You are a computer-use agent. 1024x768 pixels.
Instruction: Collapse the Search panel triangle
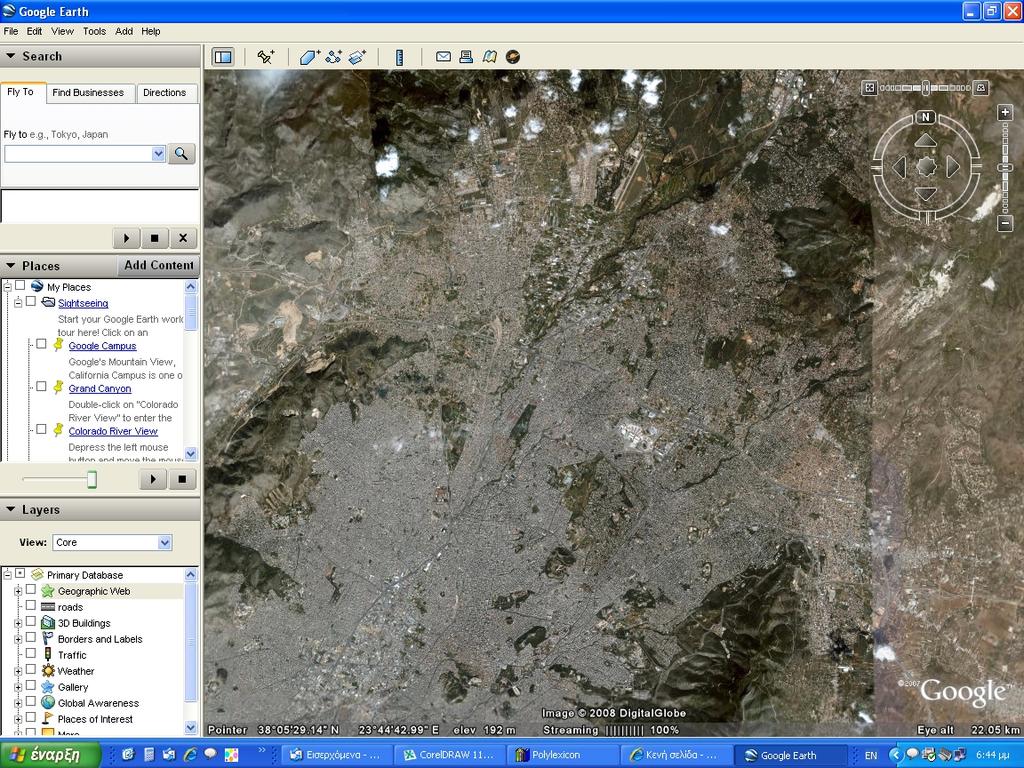[x=10, y=56]
